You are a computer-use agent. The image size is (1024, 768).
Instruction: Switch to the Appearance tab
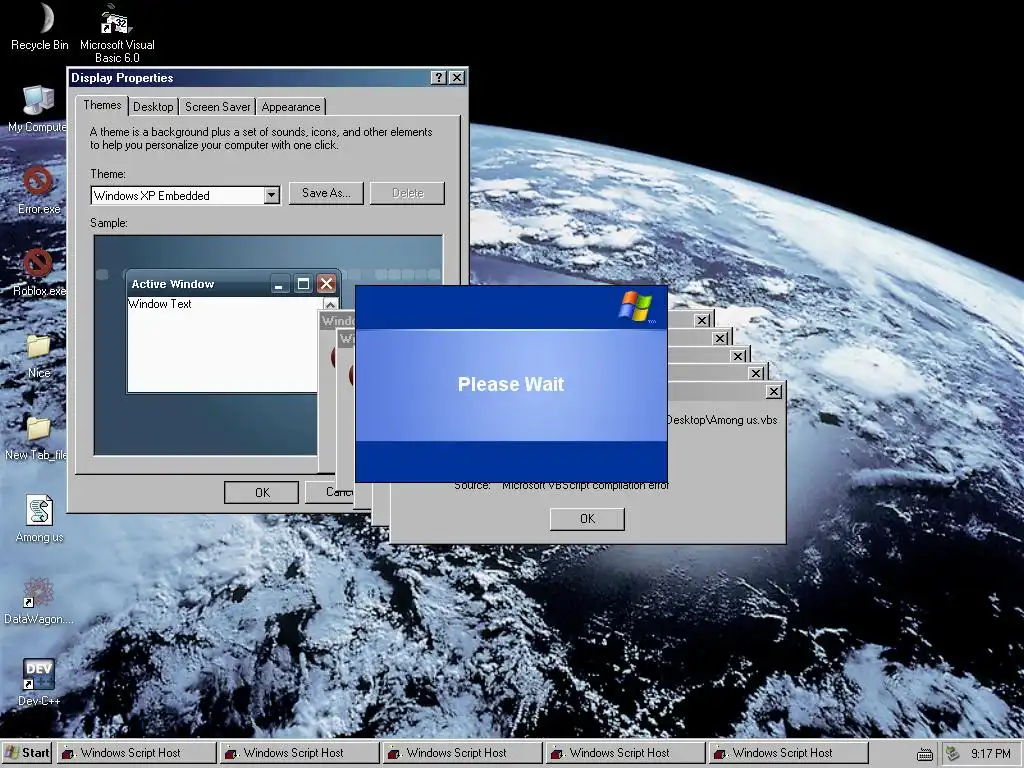pos(291,107)
